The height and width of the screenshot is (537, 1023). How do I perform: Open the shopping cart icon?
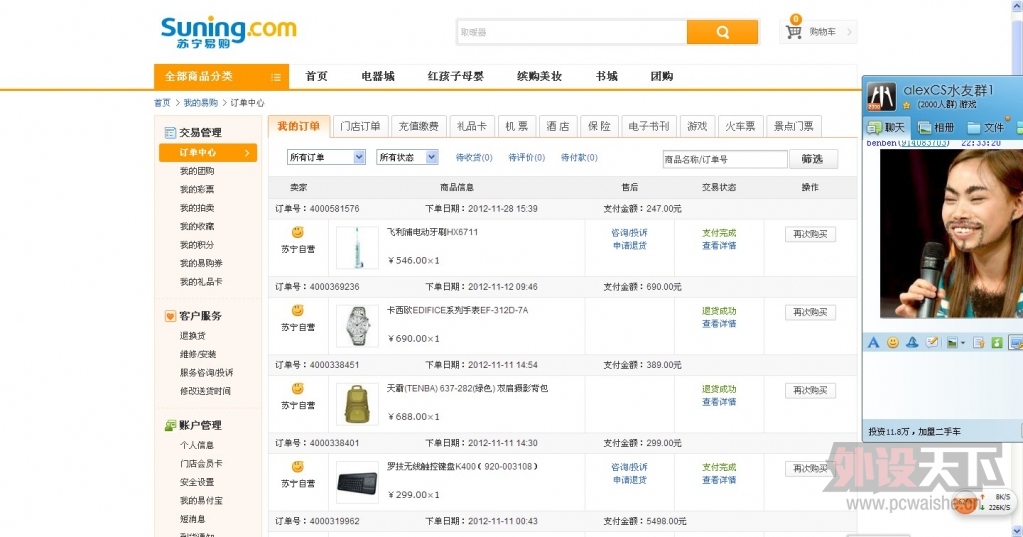[x=793, y=31]
